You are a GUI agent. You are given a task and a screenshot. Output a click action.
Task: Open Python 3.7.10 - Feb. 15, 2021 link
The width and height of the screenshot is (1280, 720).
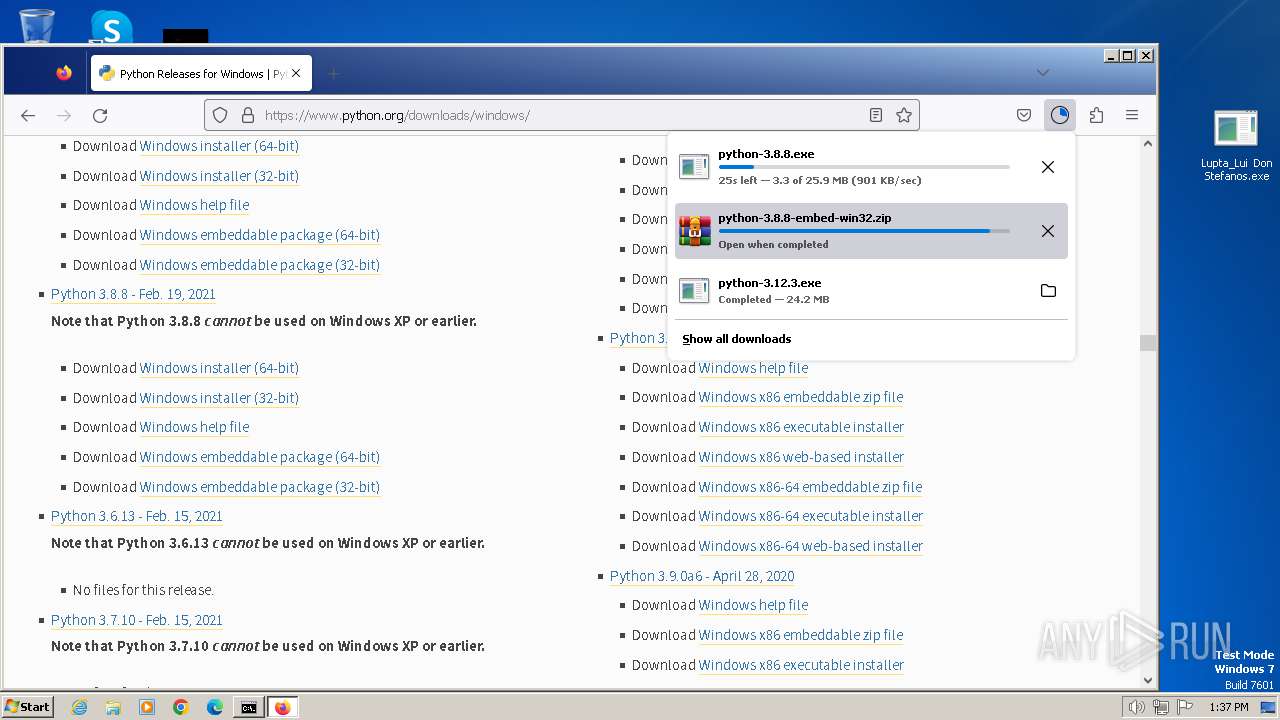136,620
